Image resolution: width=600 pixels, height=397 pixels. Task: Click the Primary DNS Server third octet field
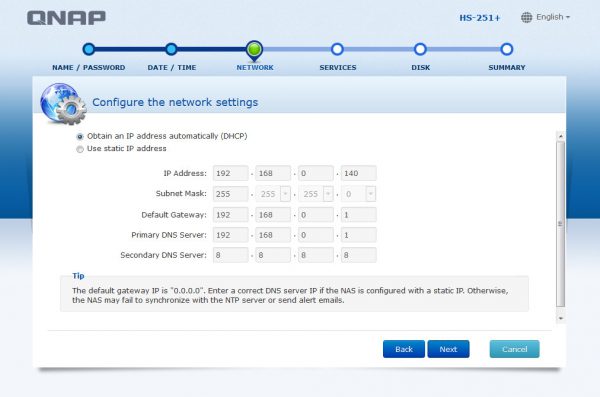pos(316,235)
